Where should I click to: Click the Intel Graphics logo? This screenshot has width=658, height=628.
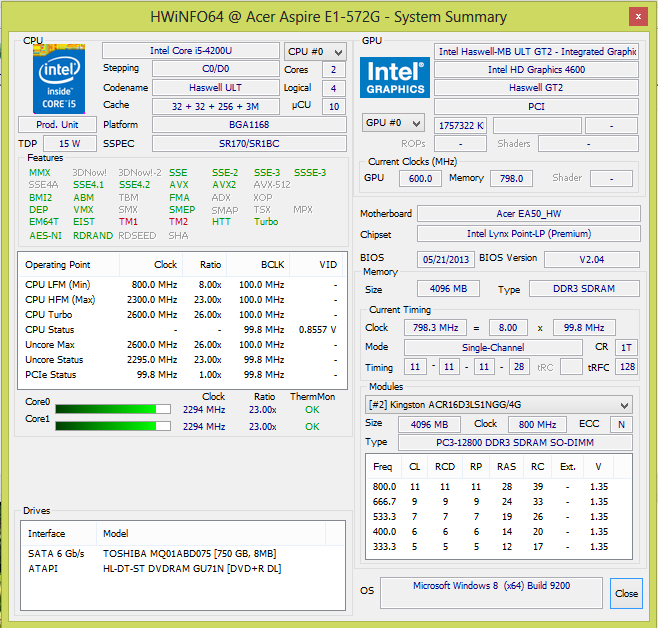pos(395,77)
